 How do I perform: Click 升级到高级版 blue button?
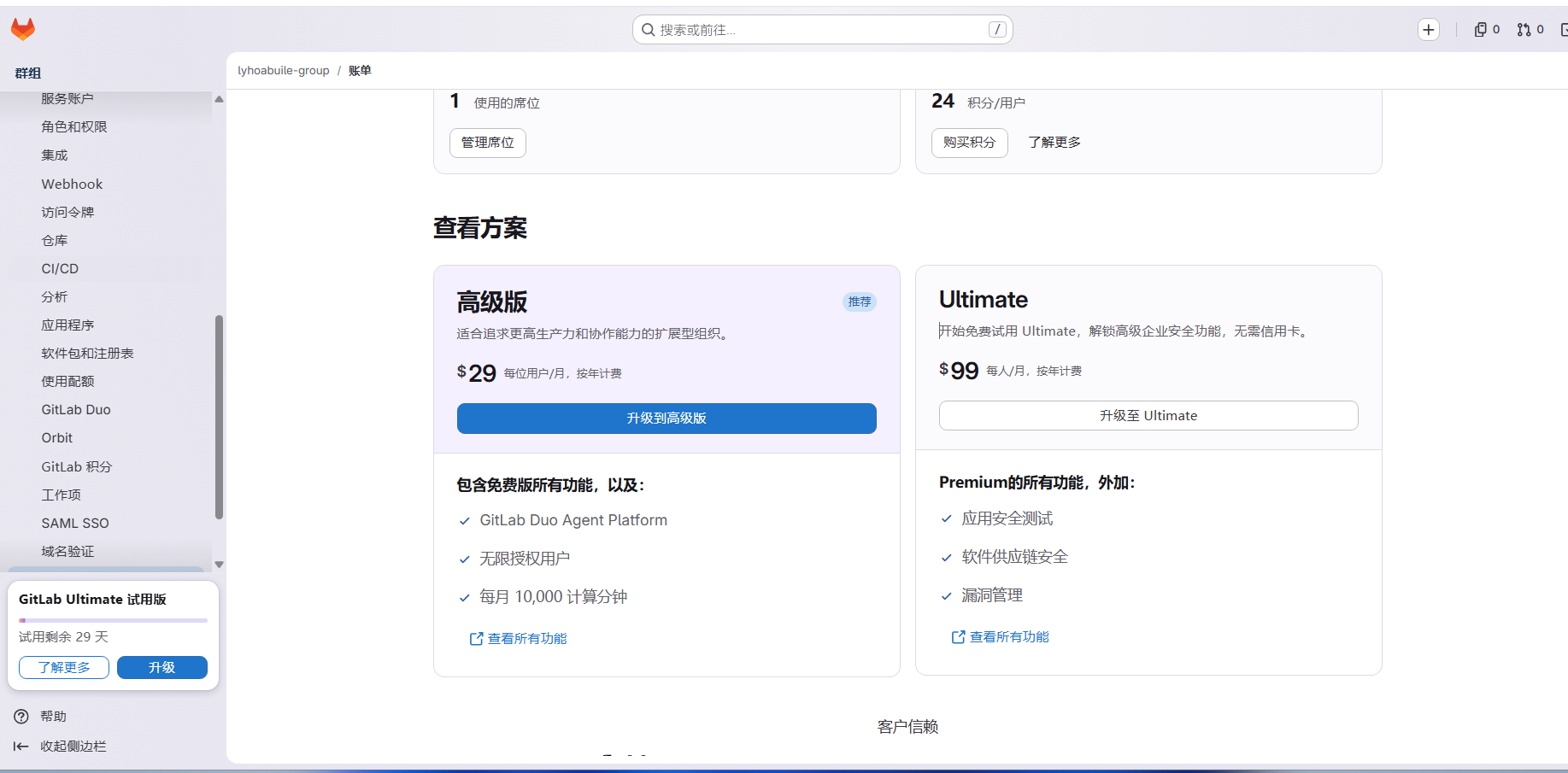pos(667,419)
